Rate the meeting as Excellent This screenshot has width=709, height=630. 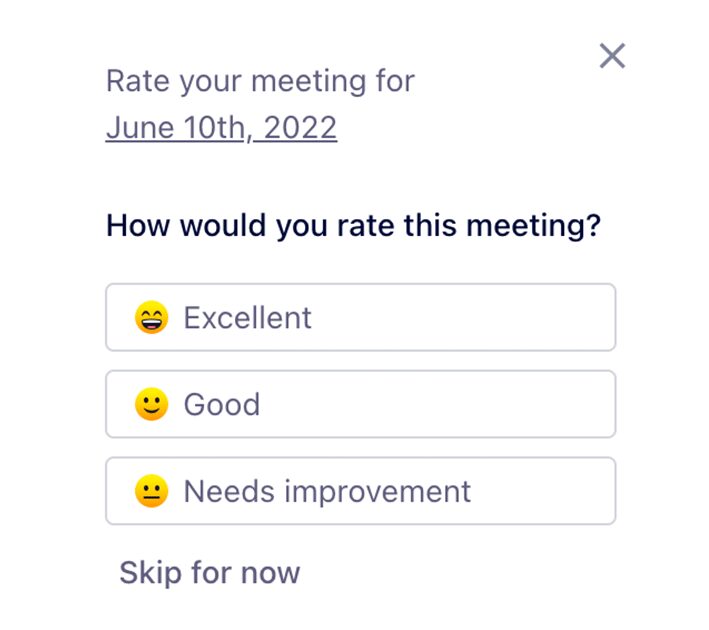point(360,317)
